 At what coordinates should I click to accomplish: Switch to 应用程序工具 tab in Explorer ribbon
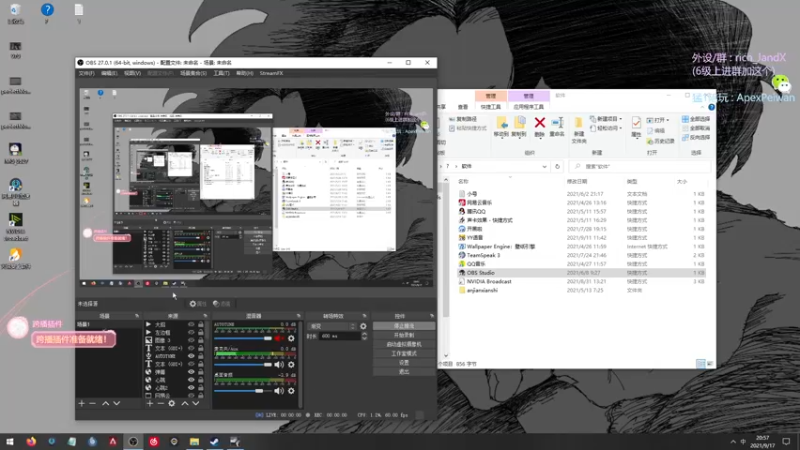pos(528,107)
